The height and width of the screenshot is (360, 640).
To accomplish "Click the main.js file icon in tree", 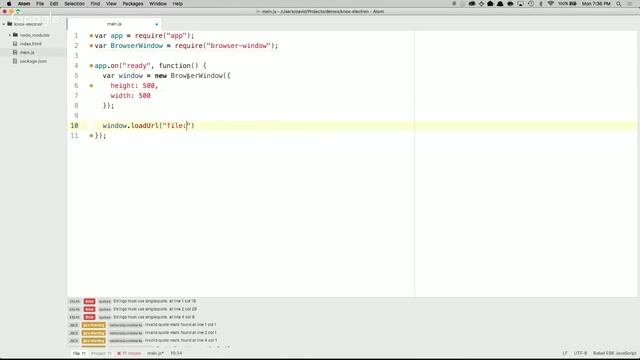I will point(15,52).
